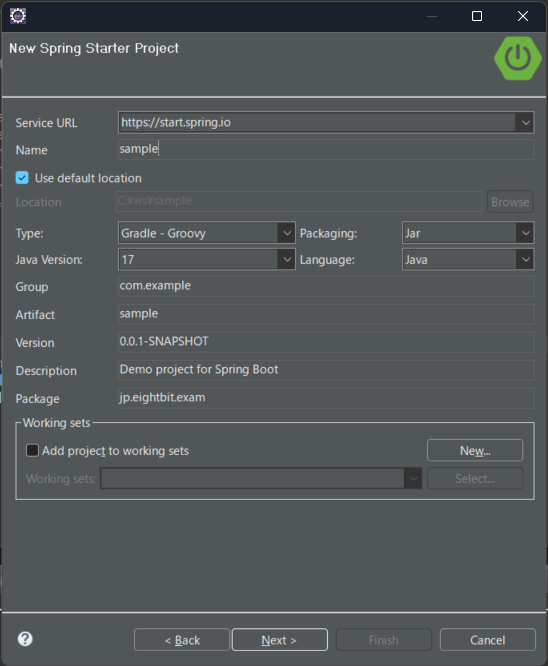Click New... to create a working set
This screenshot has height=666, width=548.
click(x=475, y=450)
